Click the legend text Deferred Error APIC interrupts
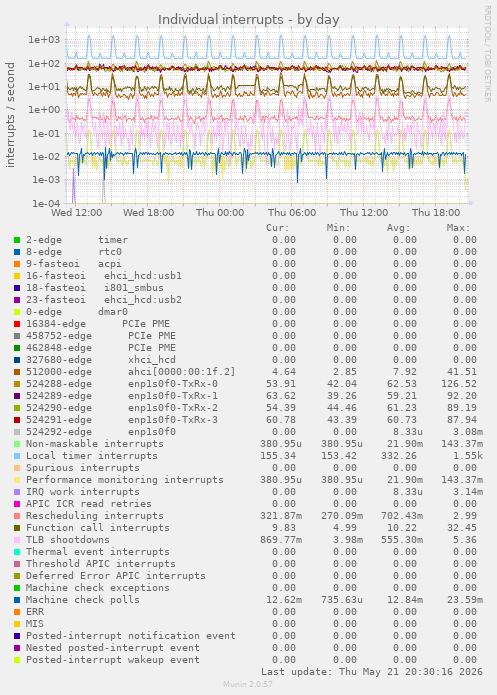The image size is (497, 695). 116,576
